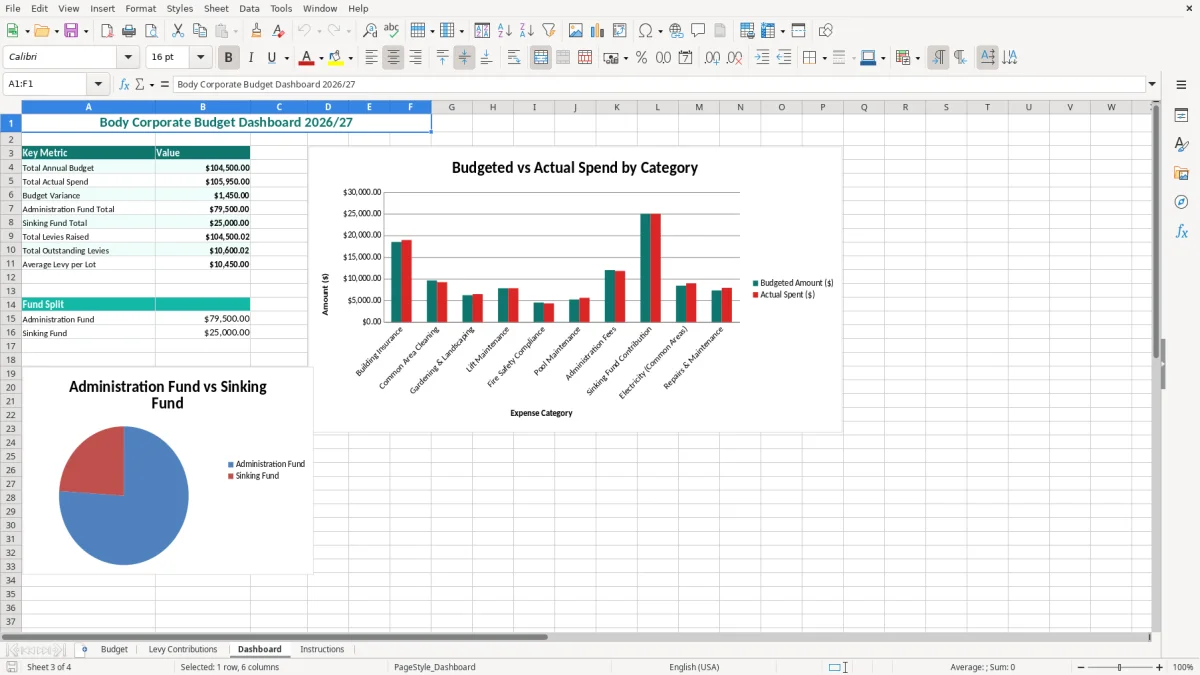The width and height of the screenshot is (1200, 675).
Task: Split the window
Action: (798, 31)
